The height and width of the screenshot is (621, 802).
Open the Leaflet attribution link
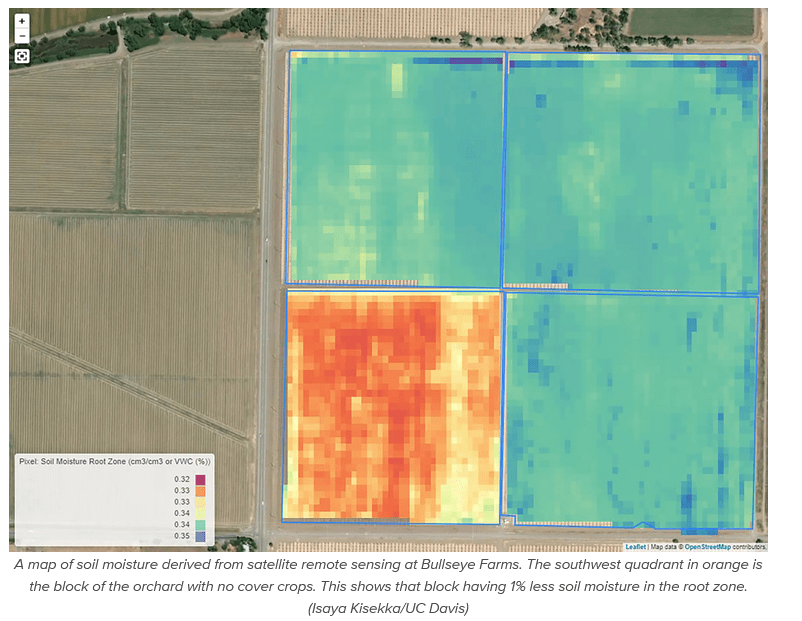tap(635, 547)
